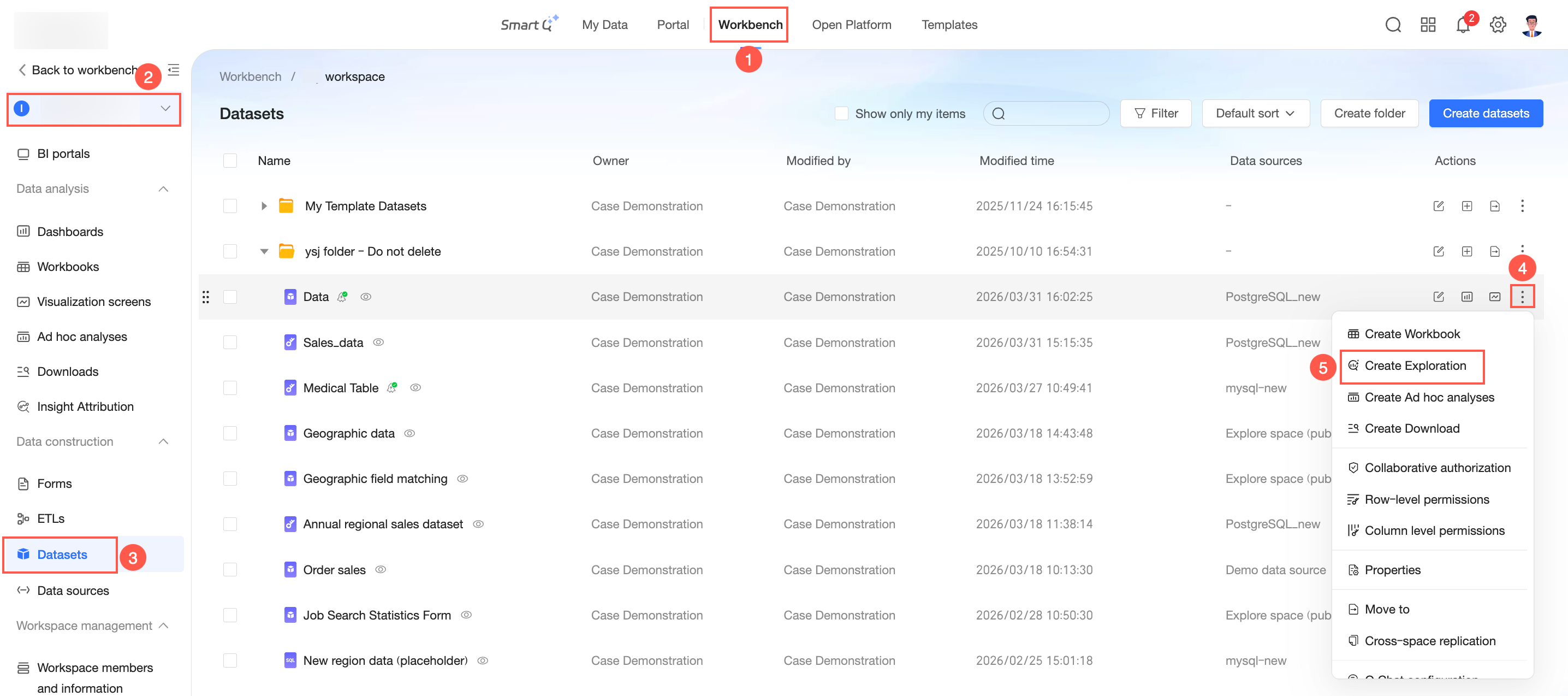The image size is (1568, 696).
Task: Click the dataset search field
Action: [x=1046, y=113]
